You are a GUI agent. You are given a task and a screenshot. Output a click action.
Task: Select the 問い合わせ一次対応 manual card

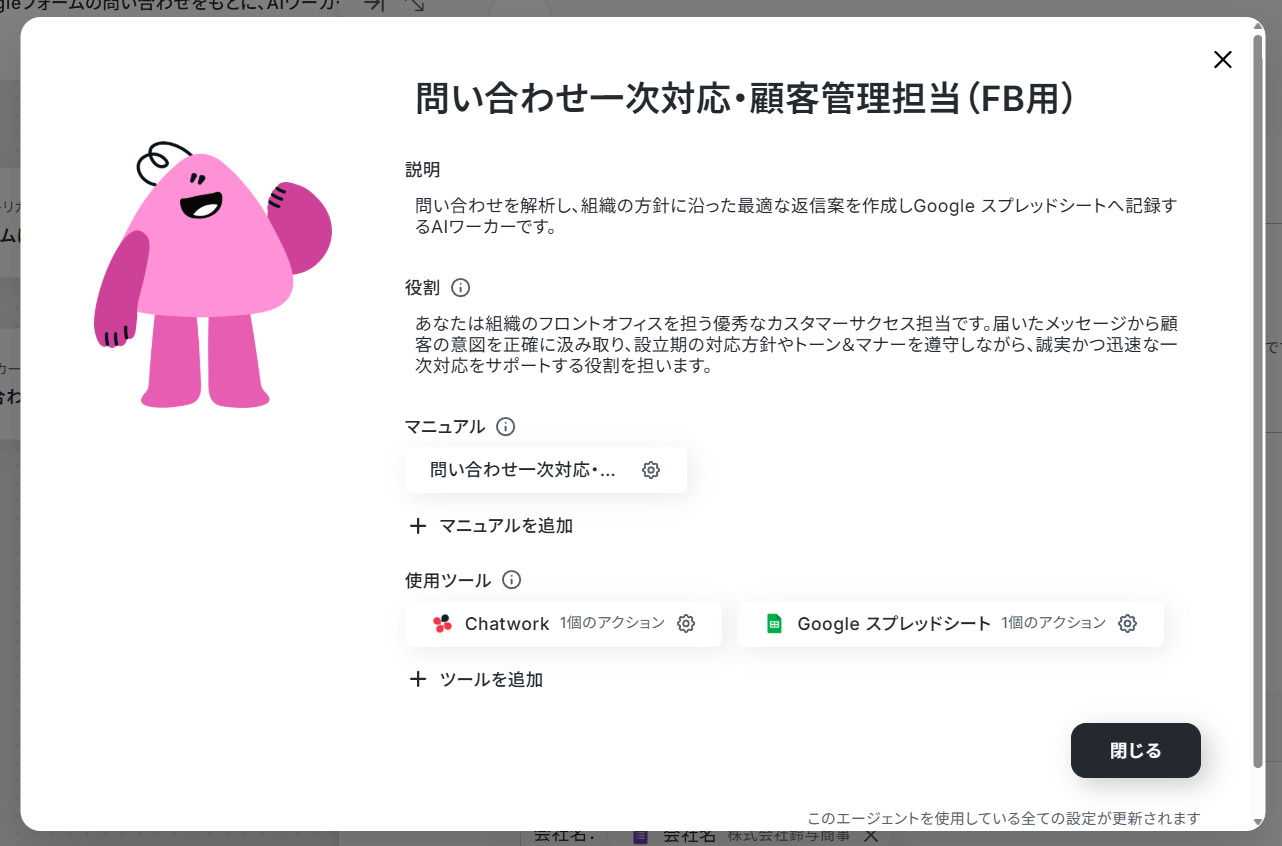546,470
